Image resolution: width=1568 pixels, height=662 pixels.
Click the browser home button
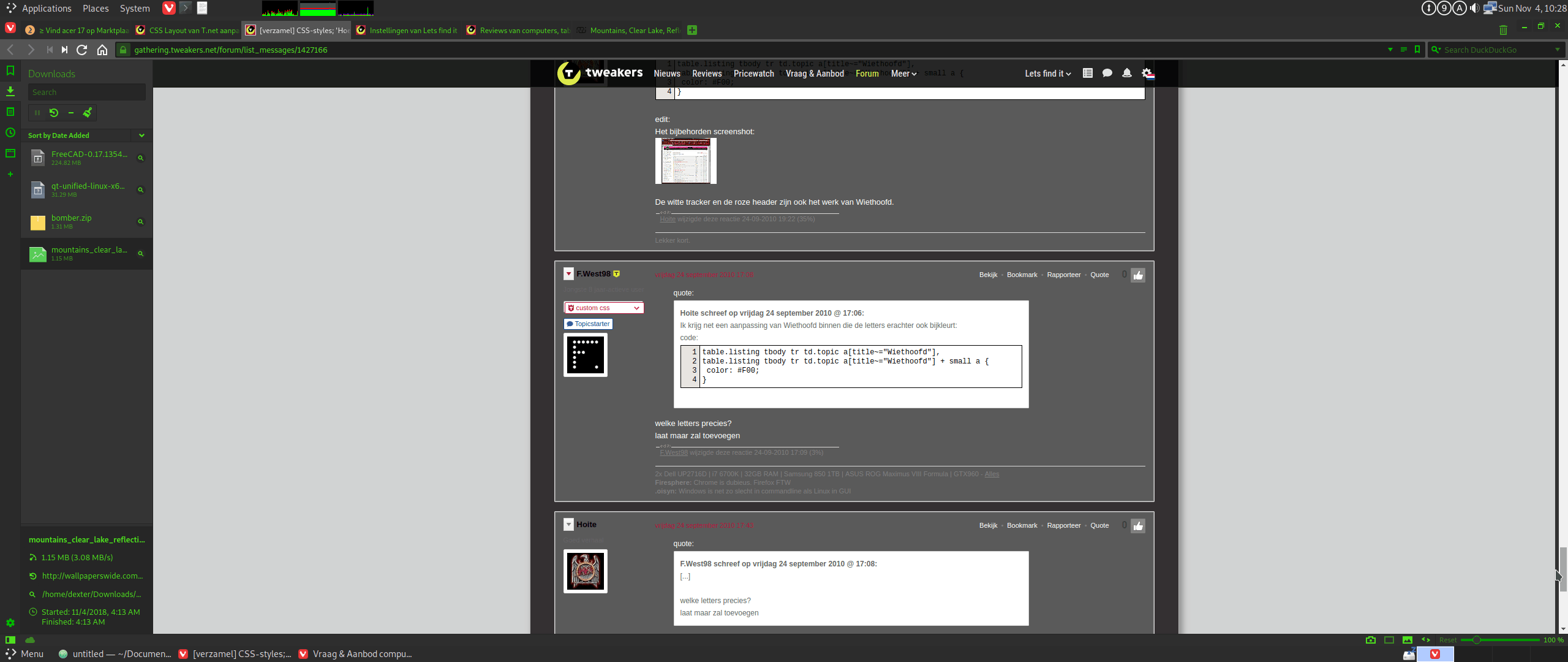pyautogui.click(x=102, y=50)
